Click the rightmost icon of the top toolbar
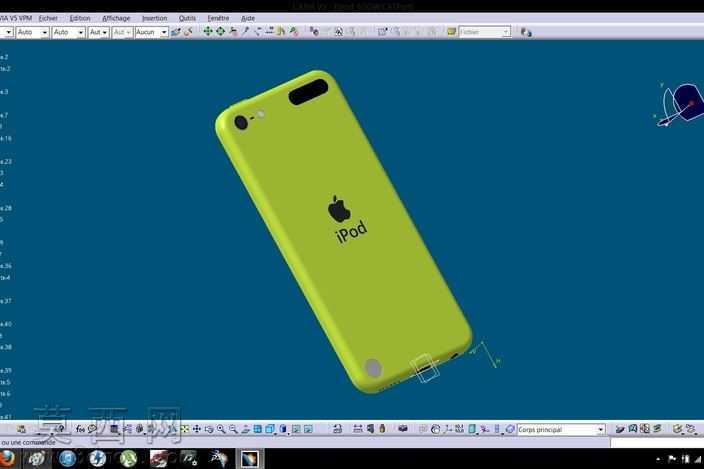Screen dimensions: 704x469 pyautogui.click(x=526, y=32)
